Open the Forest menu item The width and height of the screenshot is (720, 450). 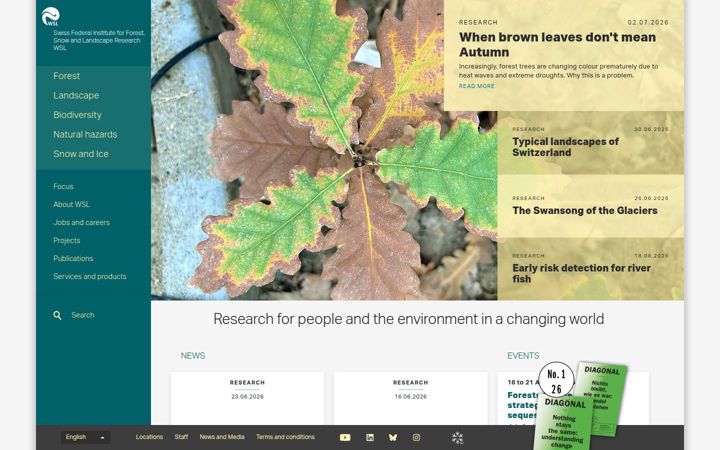67,76
